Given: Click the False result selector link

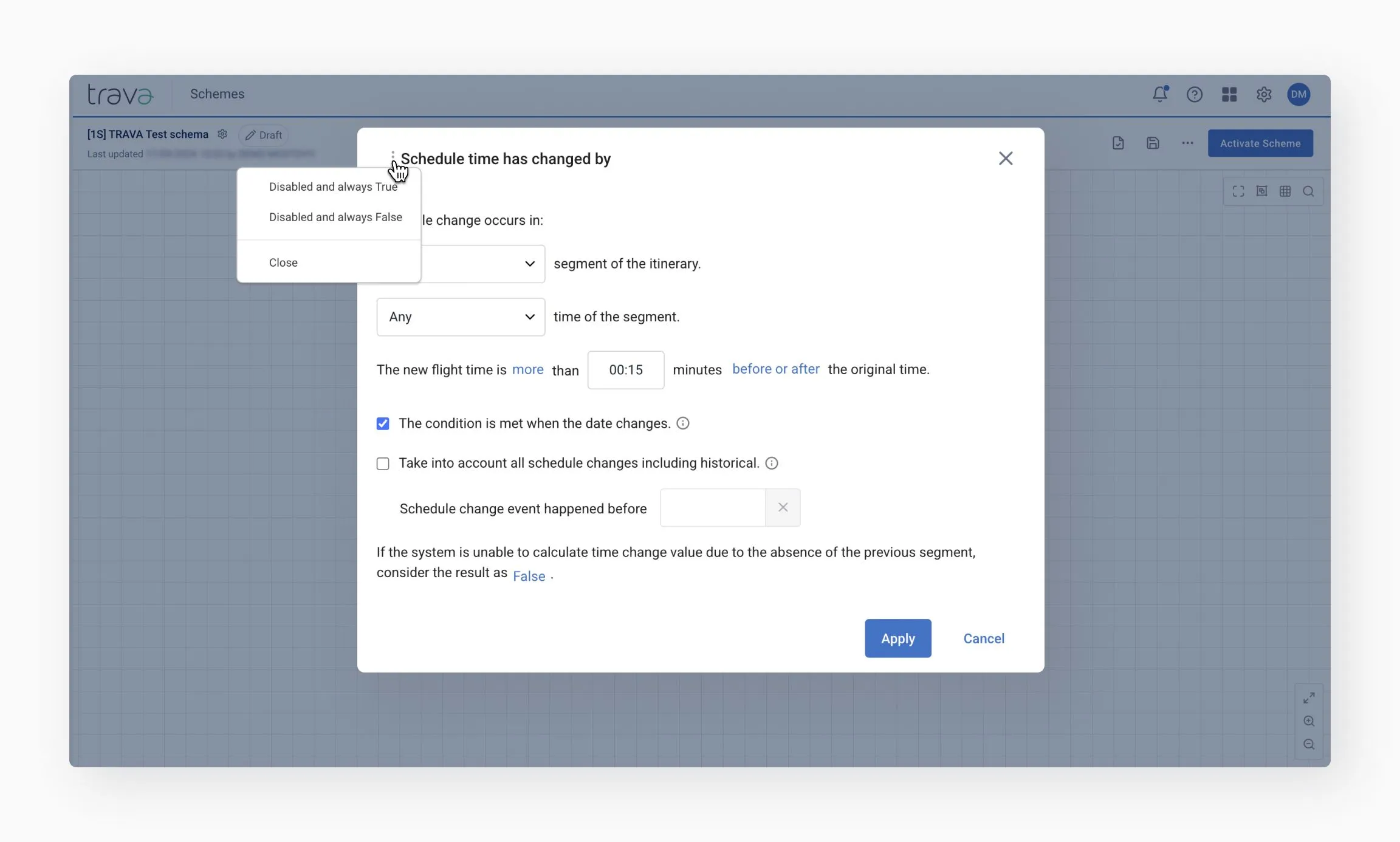Looking at the screenshot, I should click(x=529, y=577).
